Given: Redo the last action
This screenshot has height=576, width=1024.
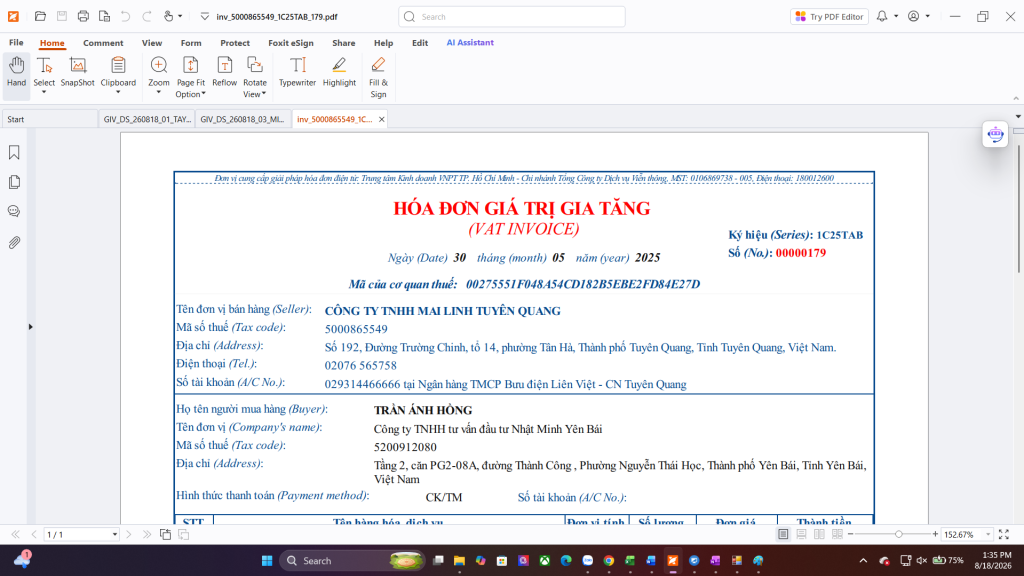Looking at the screenshot, I should tap(147, 16).
